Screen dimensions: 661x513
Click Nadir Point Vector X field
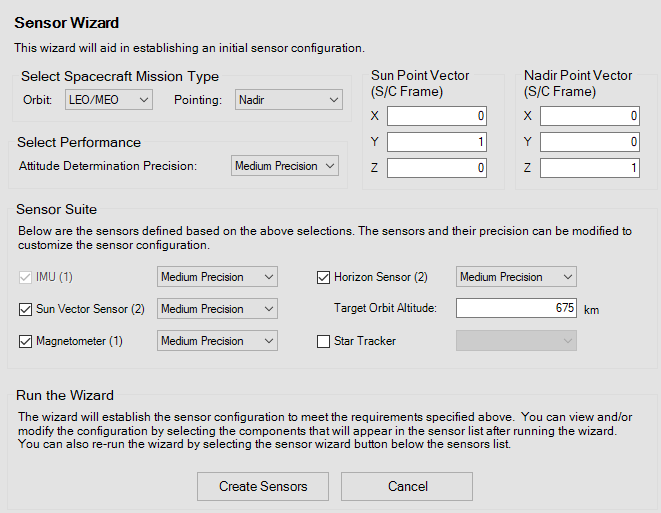pos(589,116)
